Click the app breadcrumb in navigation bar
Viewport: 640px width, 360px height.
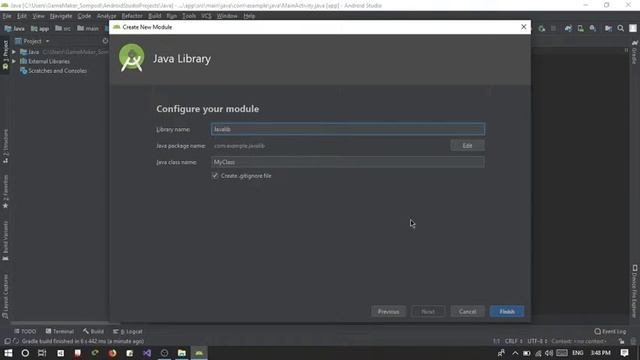tap(40, 29)
